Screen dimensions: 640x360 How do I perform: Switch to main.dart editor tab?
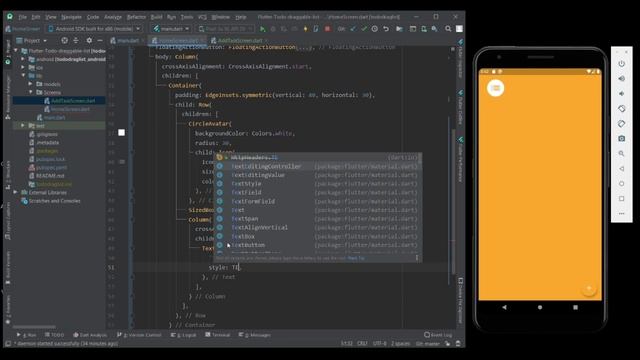pos(127,40)
